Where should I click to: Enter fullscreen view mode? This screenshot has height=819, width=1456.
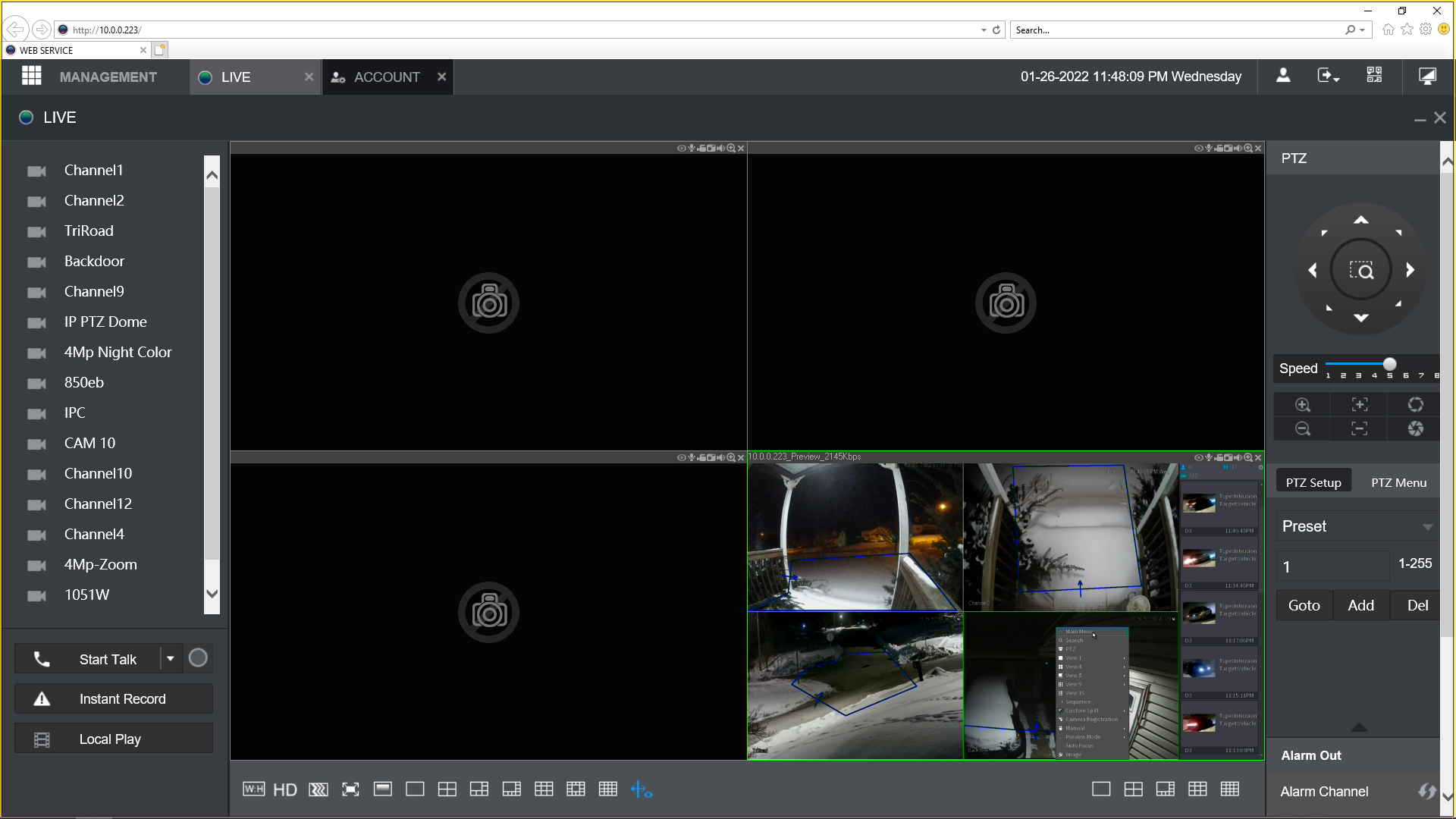pyautogui.click(x=350, y=790)
